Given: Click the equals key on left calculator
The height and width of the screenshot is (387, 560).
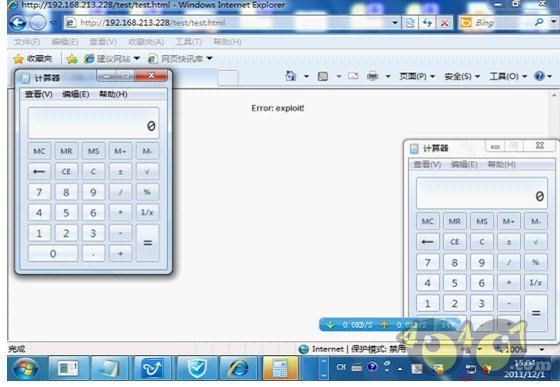Looking at the screenshot, I should (x=148, y=243).
